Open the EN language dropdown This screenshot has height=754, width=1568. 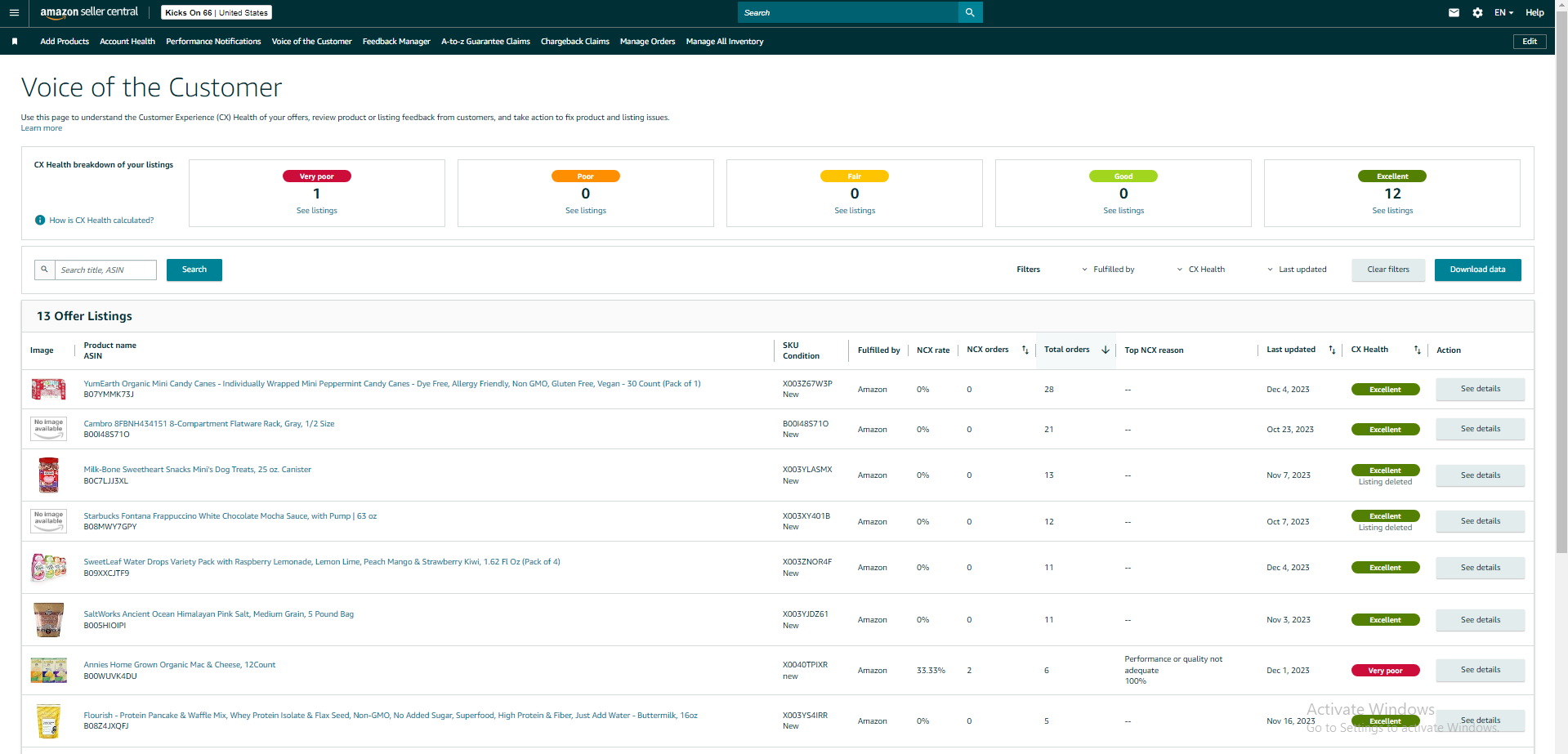[1503, 12]
